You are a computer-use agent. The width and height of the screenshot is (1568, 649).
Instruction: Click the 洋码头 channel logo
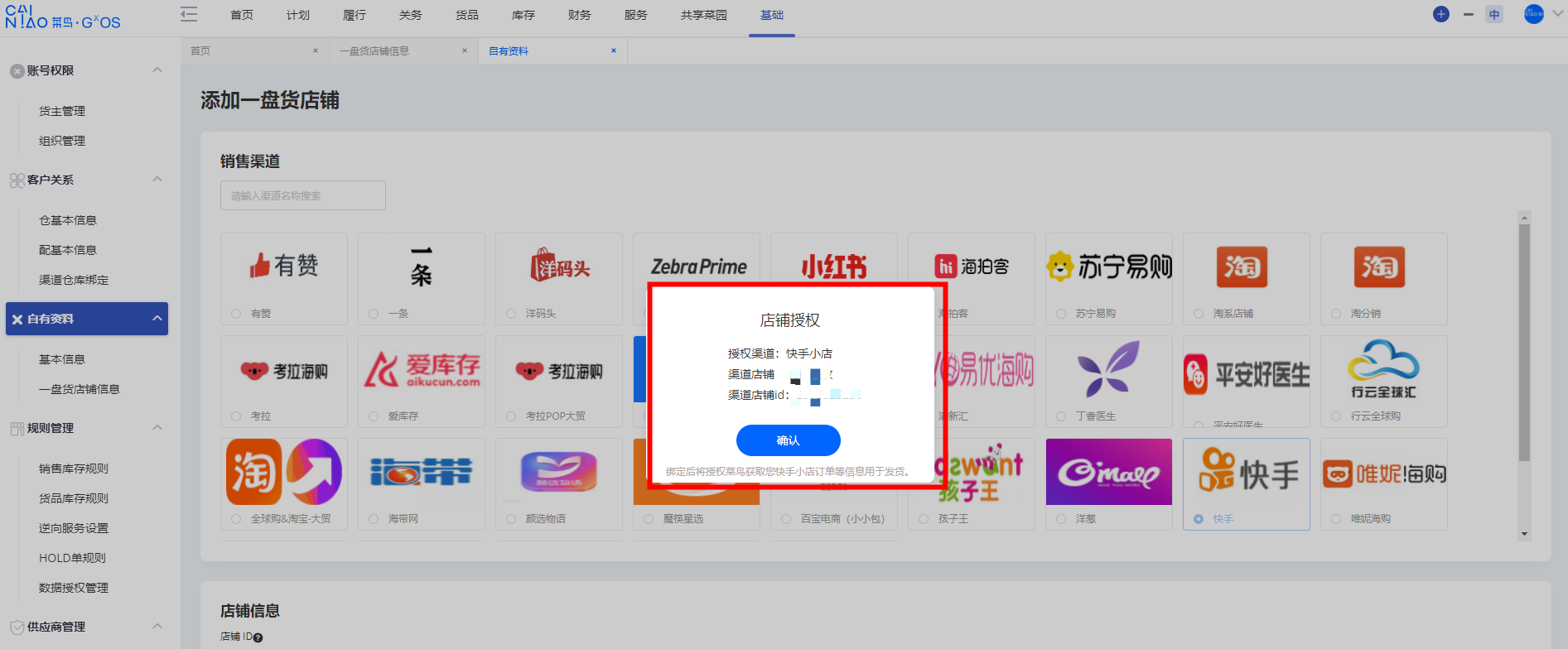560,266
